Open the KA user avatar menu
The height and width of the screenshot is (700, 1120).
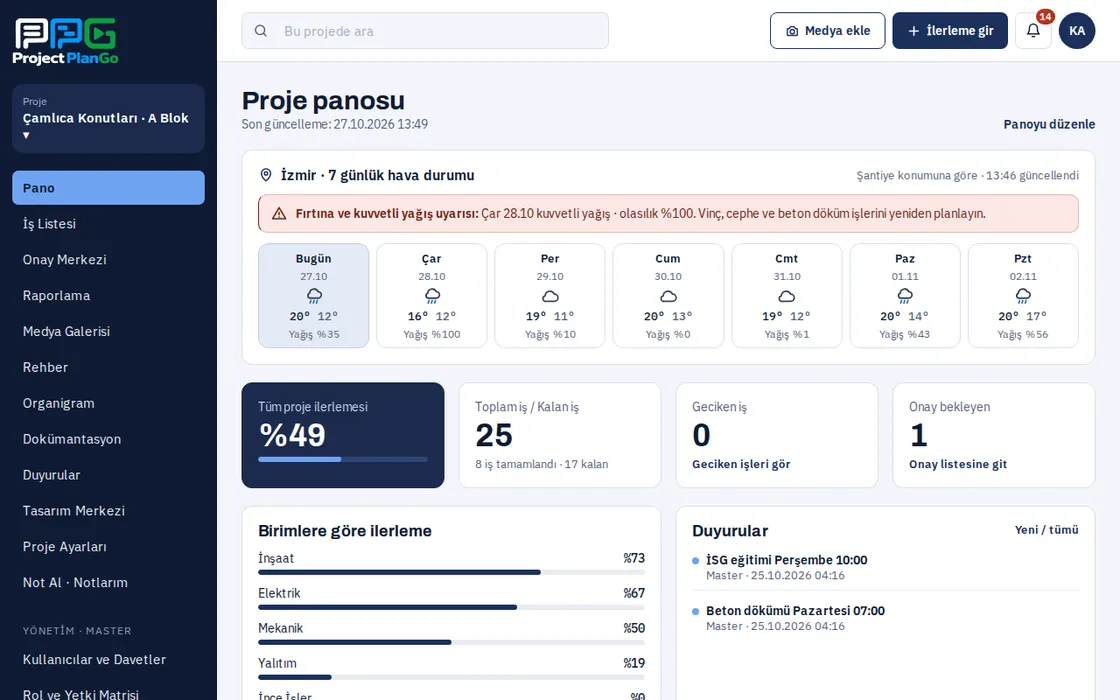pos(1076,31)
